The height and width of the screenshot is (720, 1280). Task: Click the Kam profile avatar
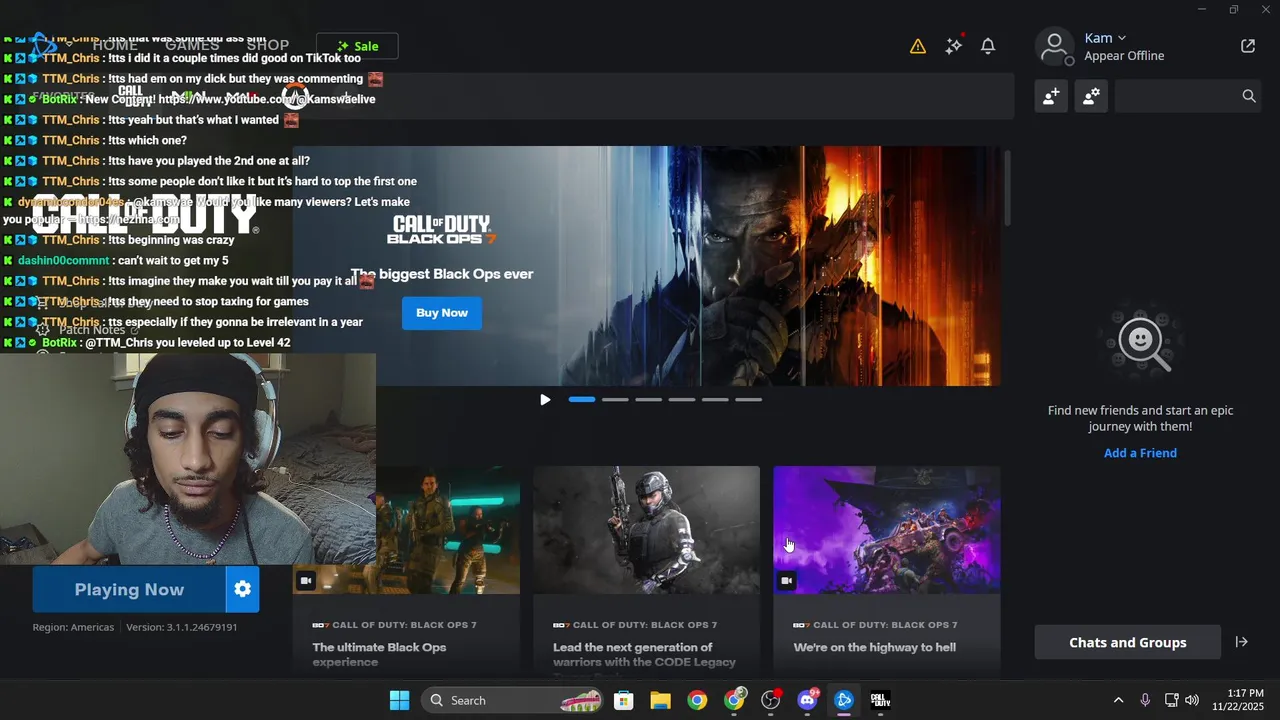tap(1055, 46)
